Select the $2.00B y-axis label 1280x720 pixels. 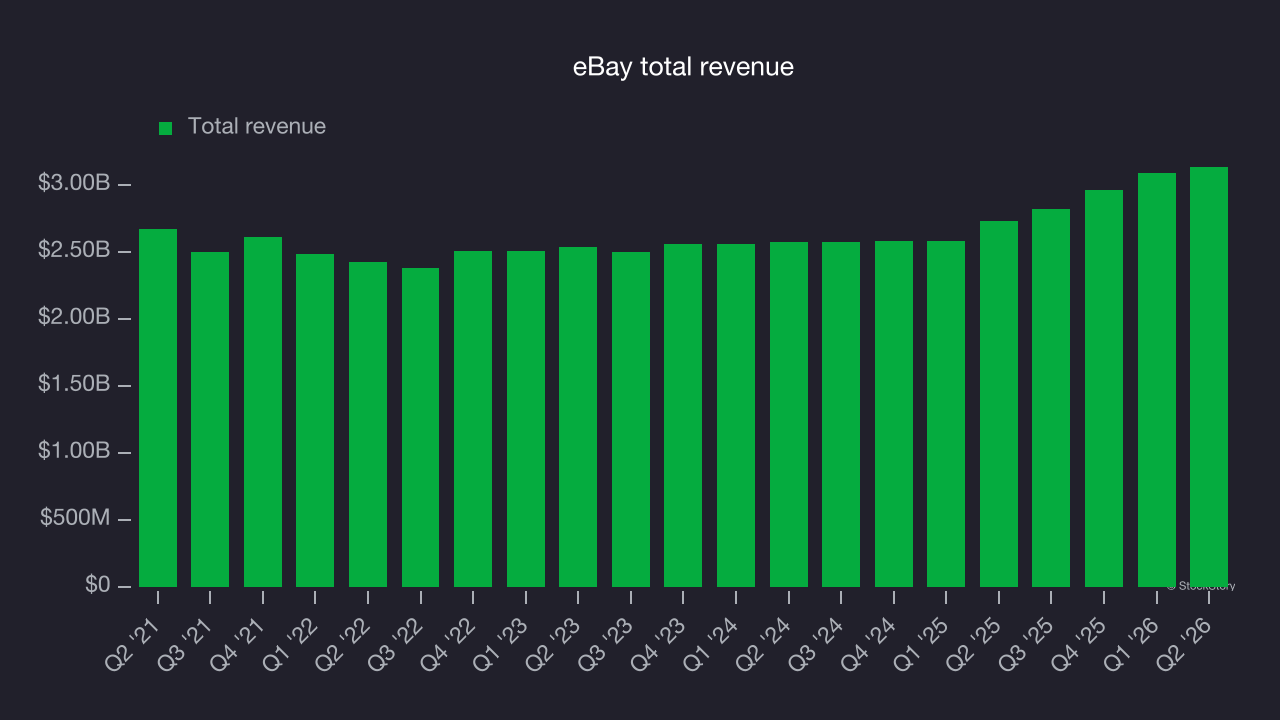tap(74, 317)
